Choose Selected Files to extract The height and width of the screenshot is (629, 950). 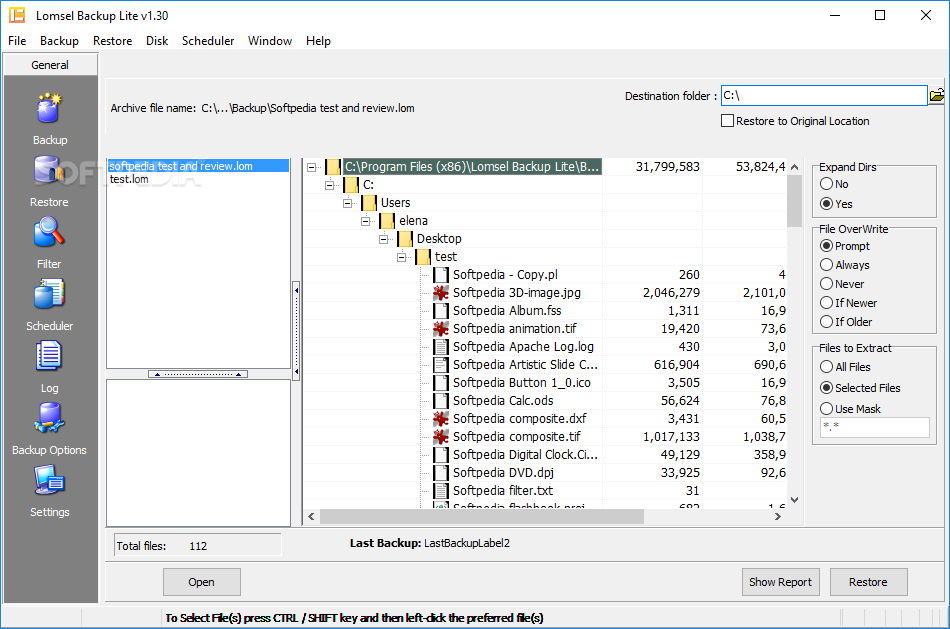click(826, 387)
